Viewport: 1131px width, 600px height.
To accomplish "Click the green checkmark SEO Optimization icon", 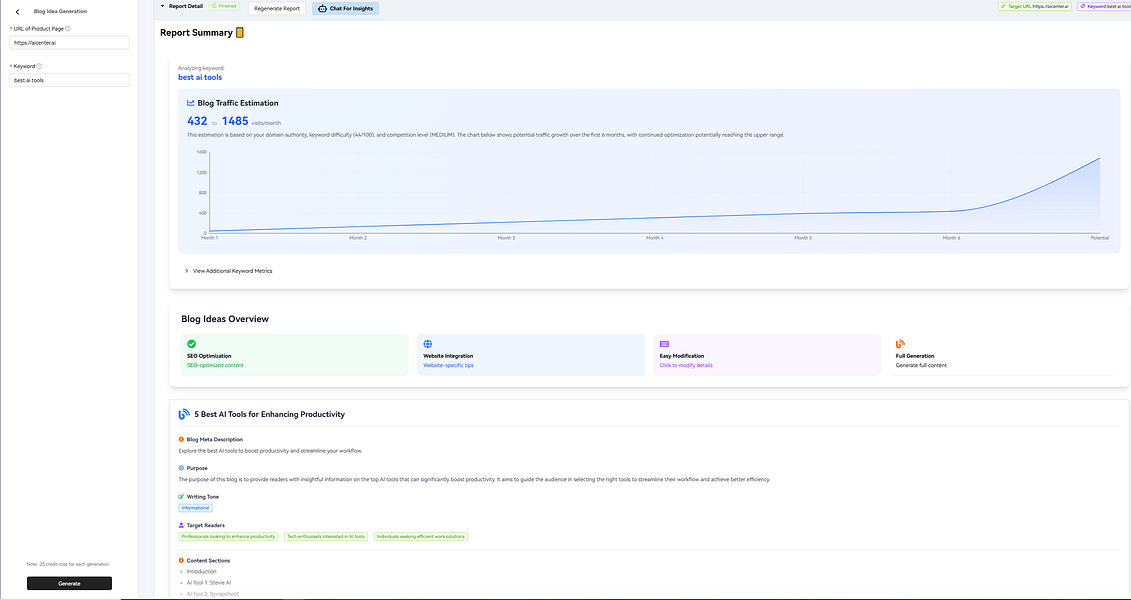I will pos(191,344).
